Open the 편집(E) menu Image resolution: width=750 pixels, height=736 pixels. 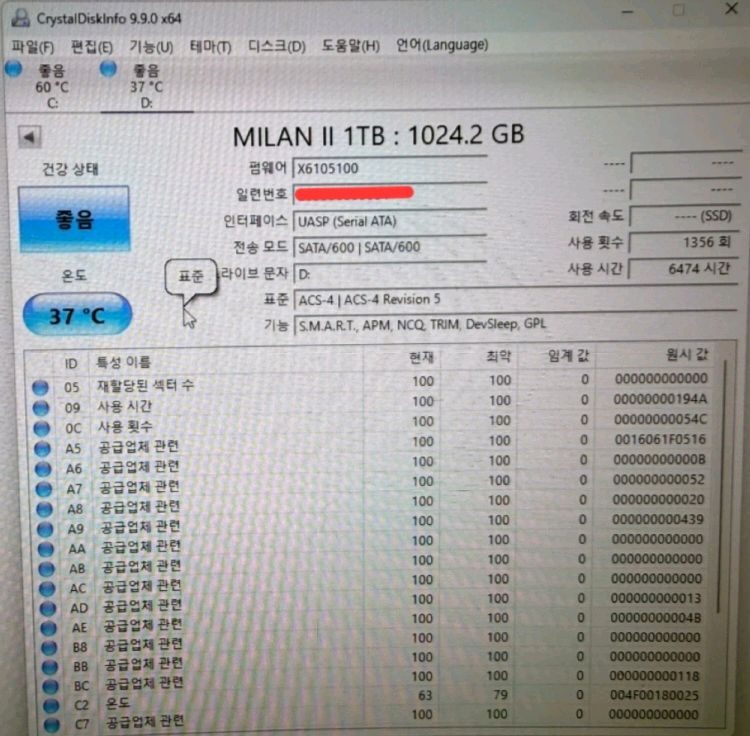click(92, 47)
